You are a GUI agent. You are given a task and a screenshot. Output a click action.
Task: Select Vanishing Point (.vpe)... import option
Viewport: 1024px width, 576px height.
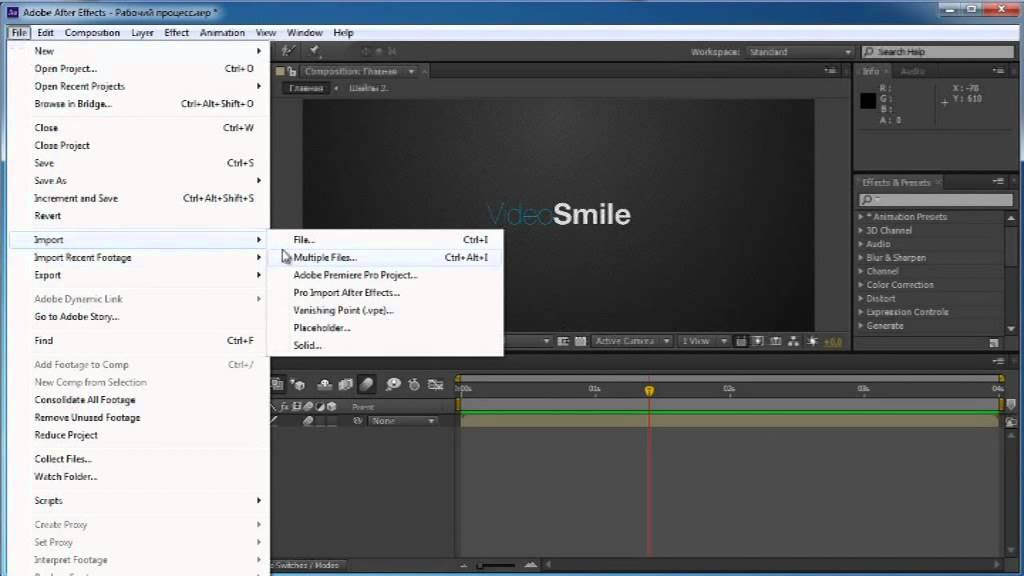[386, 310]
